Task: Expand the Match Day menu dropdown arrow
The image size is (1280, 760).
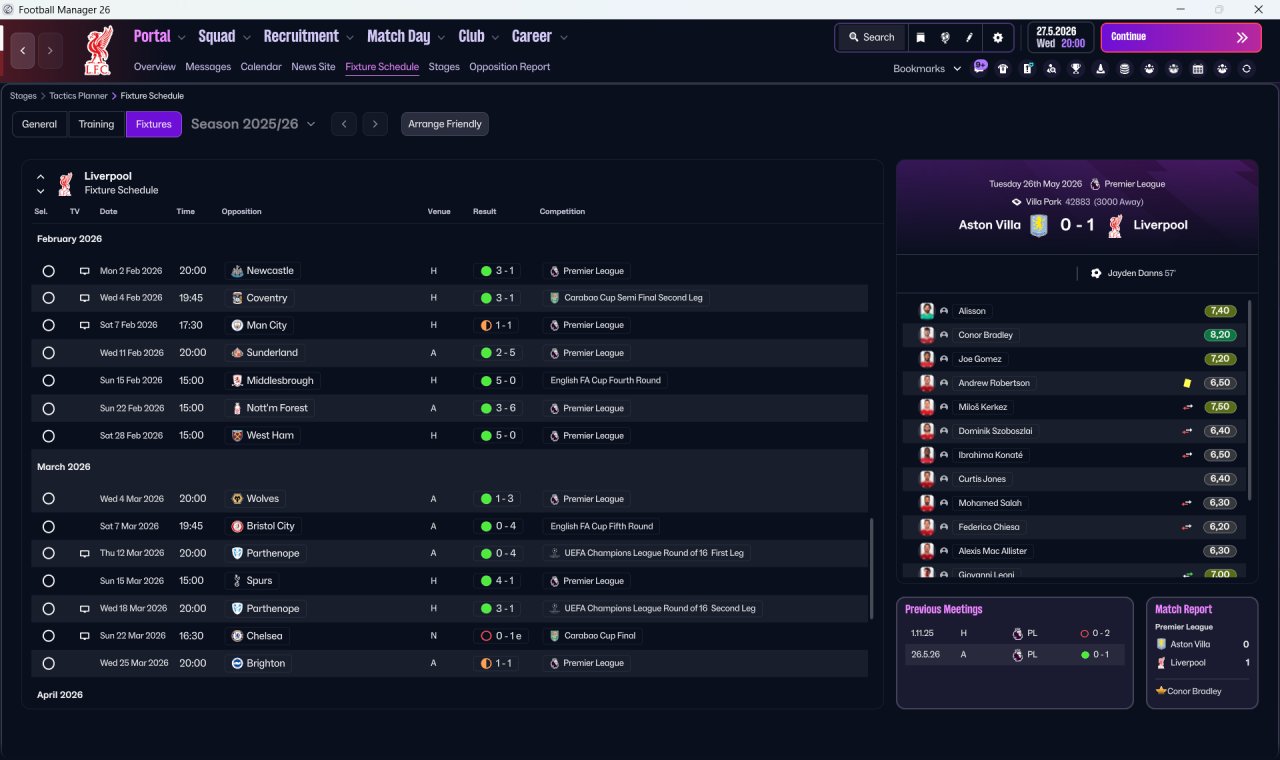Action: point(441,38)
